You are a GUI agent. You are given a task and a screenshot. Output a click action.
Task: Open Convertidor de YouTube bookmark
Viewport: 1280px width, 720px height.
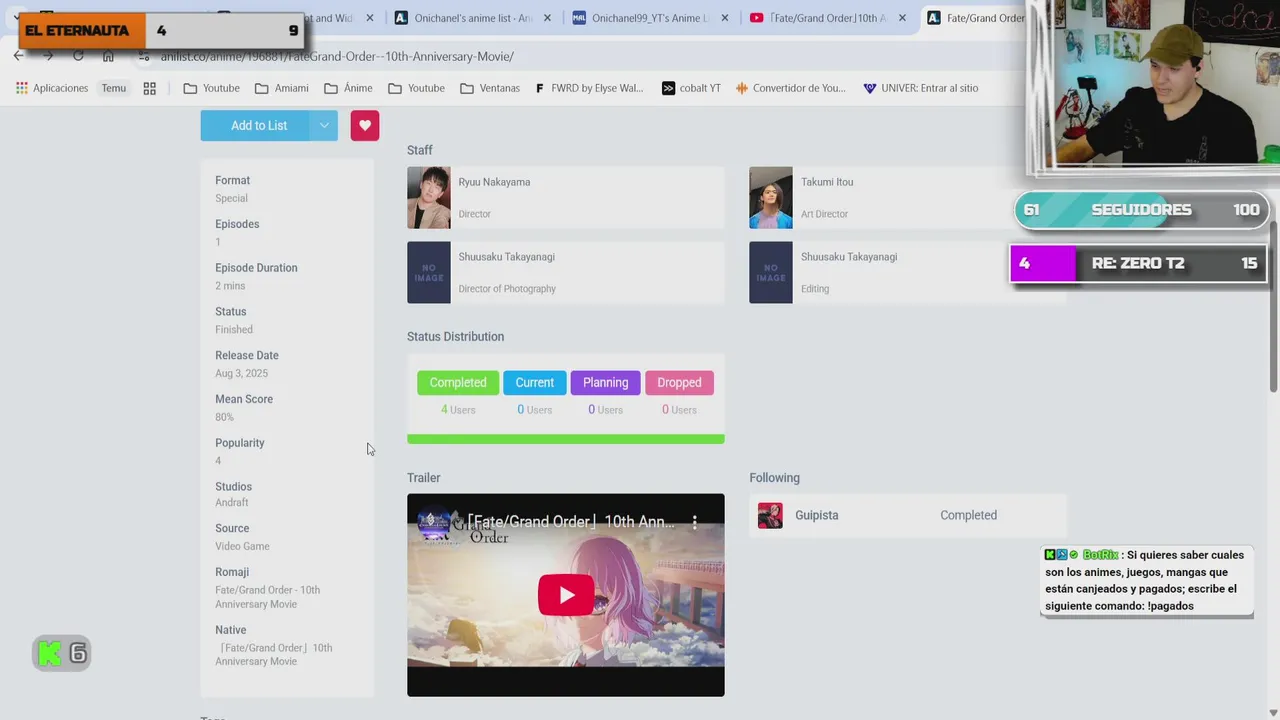(791, 88)
